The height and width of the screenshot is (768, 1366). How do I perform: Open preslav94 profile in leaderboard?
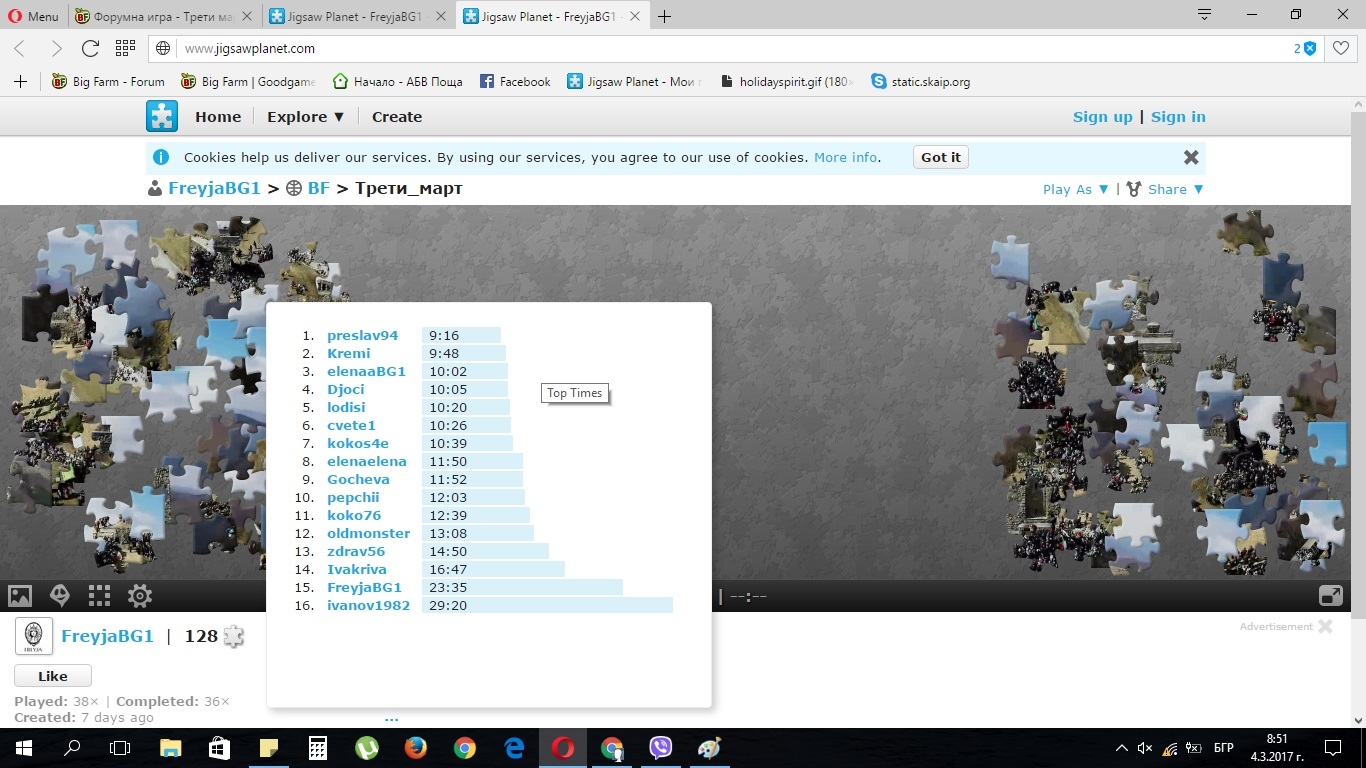pyautogui.click(x=362, y=336)
